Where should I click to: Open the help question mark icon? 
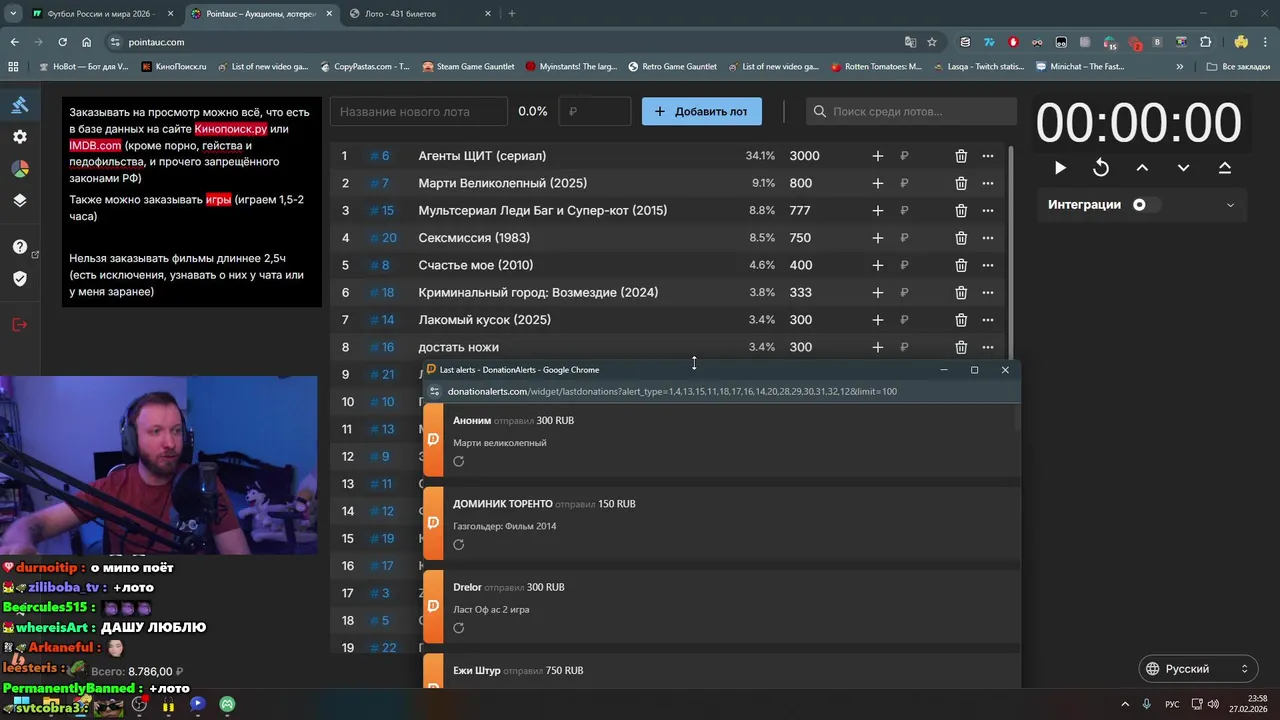pos(20,247)
